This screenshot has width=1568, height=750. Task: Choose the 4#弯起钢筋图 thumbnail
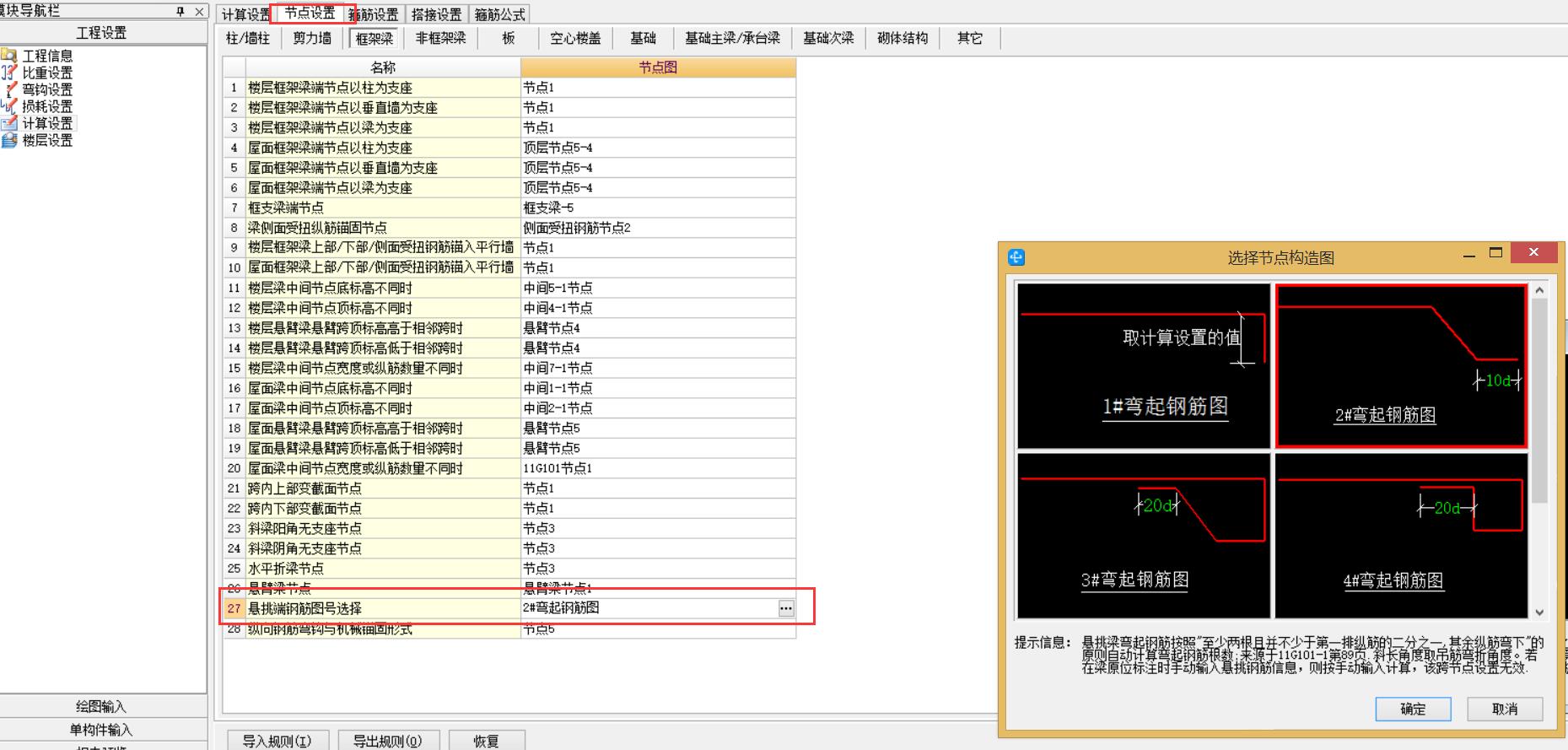[x=1401, y=536]
